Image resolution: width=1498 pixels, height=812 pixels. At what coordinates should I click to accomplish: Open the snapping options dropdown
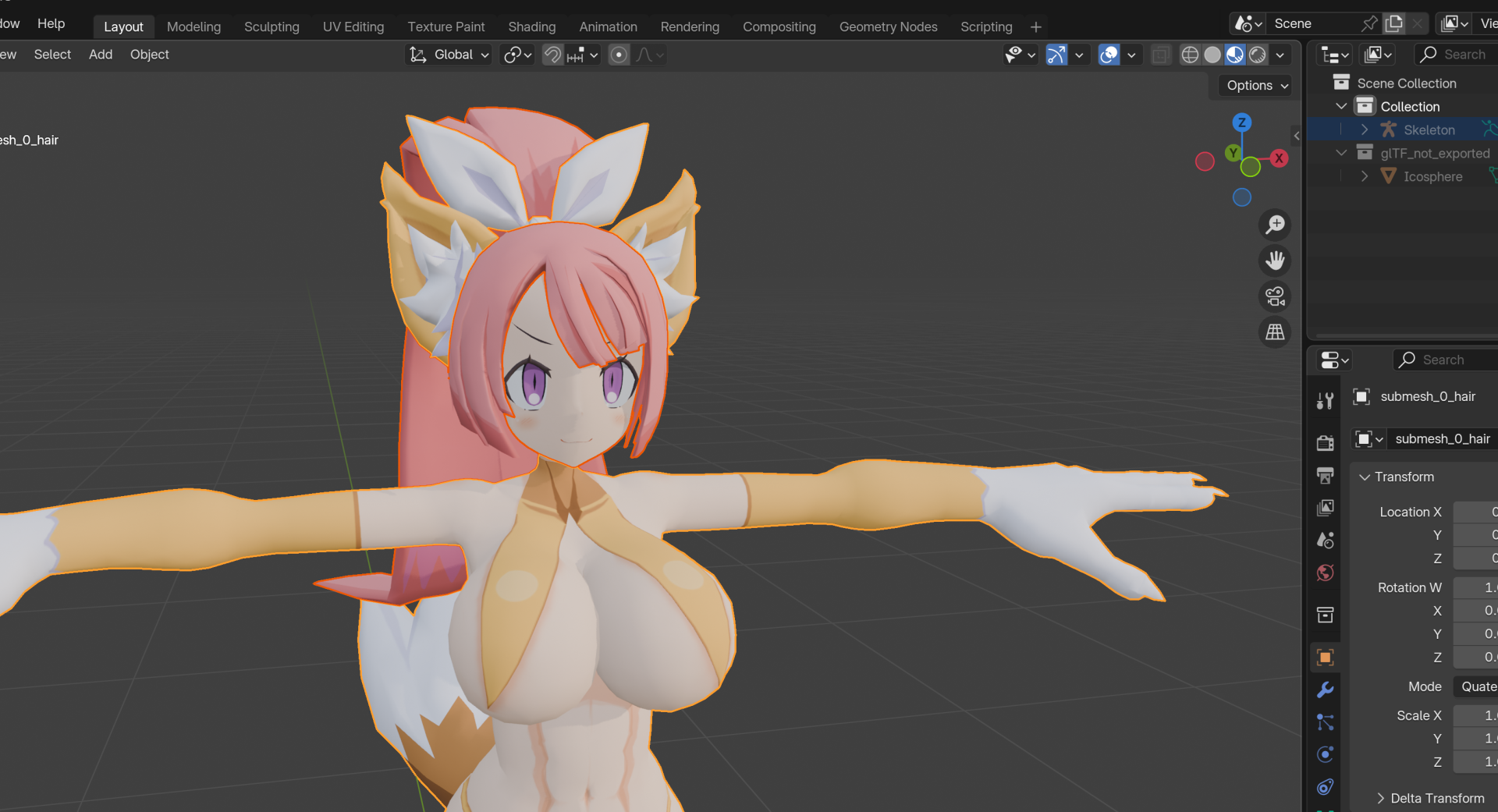582,55
